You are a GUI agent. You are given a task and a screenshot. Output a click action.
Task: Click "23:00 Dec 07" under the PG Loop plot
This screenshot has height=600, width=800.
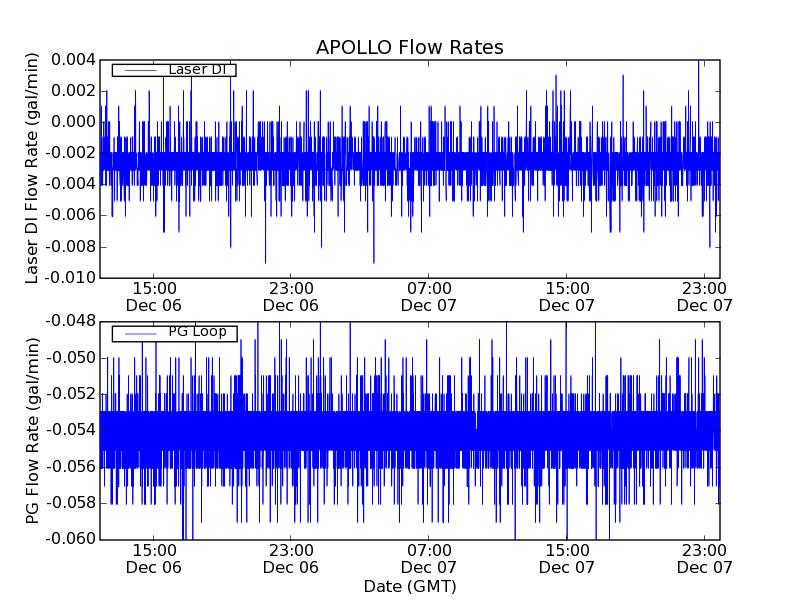[x=705, y=559]
